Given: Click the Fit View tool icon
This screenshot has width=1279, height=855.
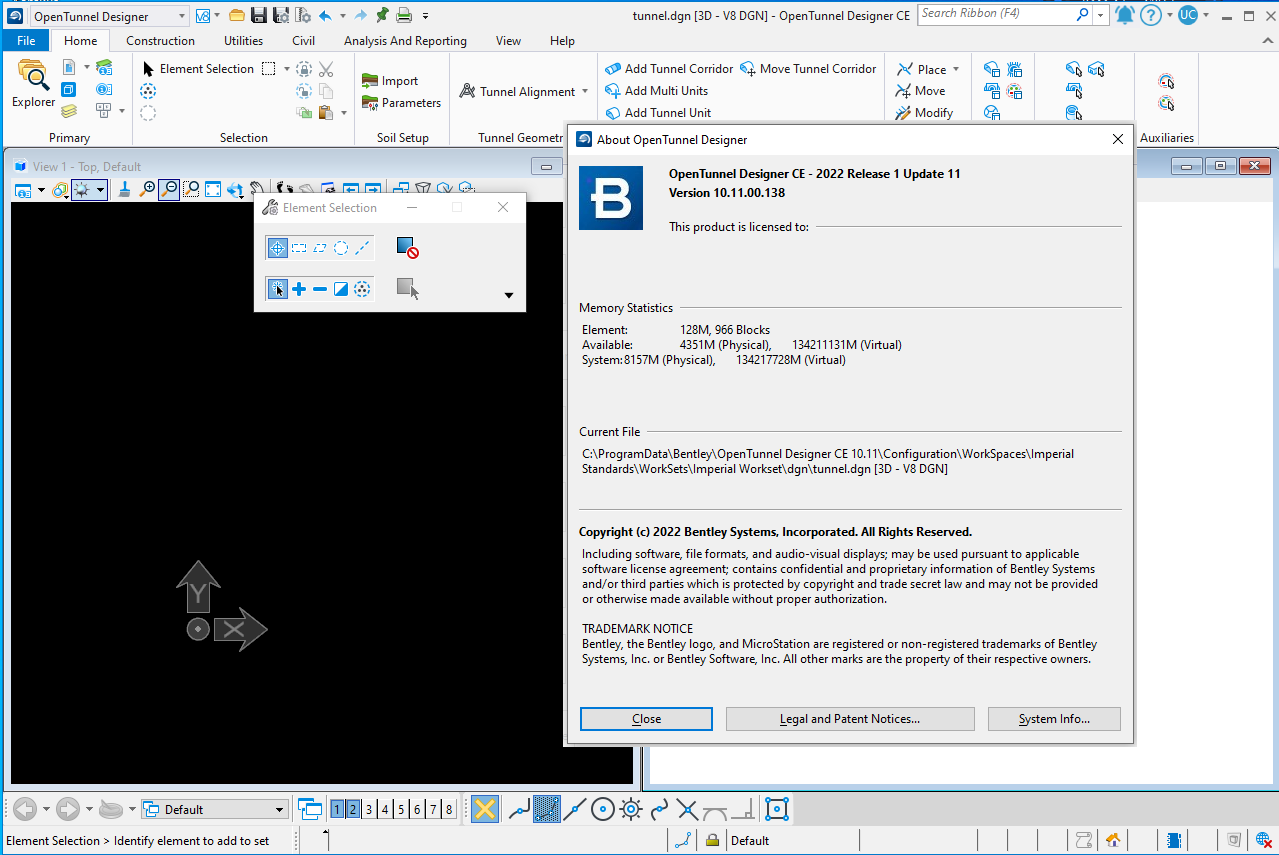Looking at the screenshot, I should click(x=213, y=189).
